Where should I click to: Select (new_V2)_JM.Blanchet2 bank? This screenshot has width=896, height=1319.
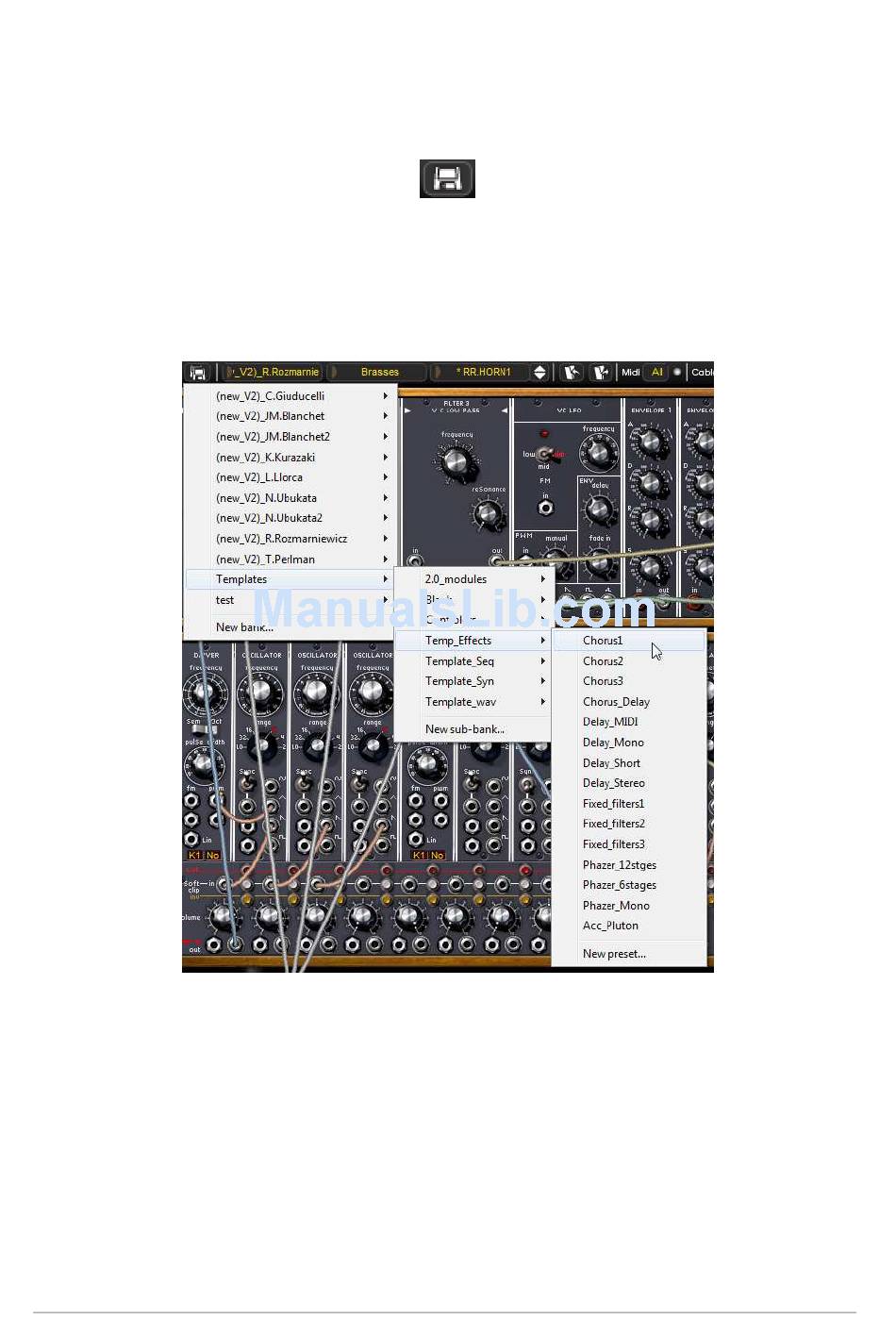289,437
